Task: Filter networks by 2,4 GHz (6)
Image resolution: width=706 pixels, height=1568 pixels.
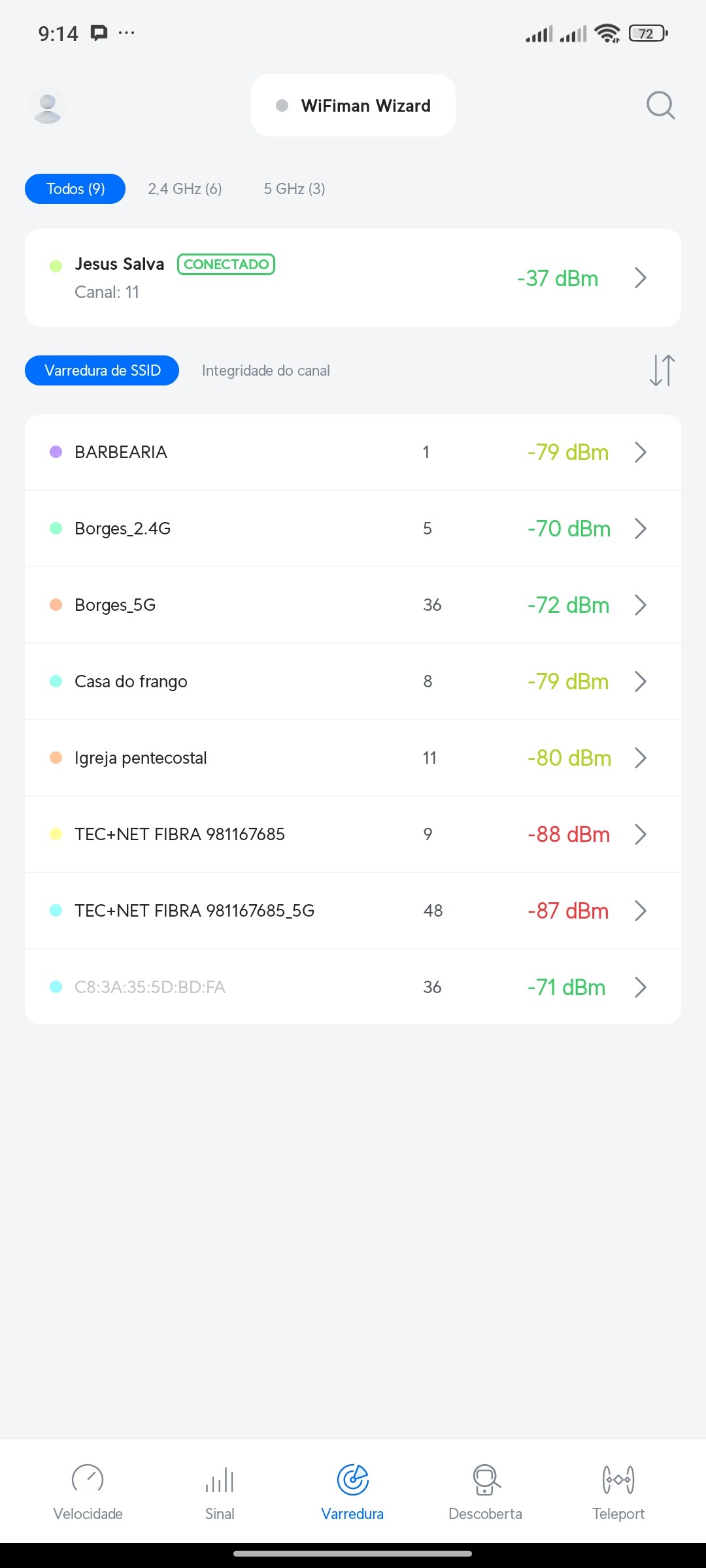Action: pyautogui.click(x=184, y=189)
